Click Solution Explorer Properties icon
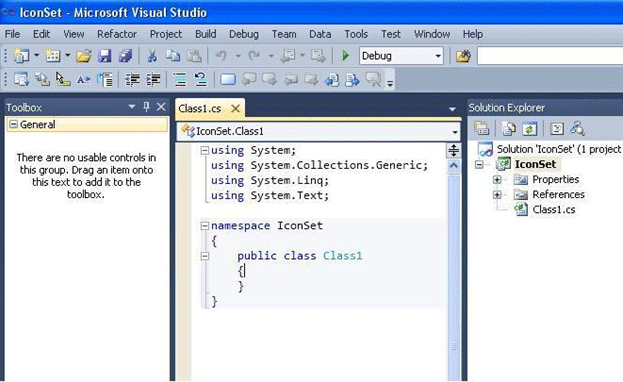 [482, 128]
